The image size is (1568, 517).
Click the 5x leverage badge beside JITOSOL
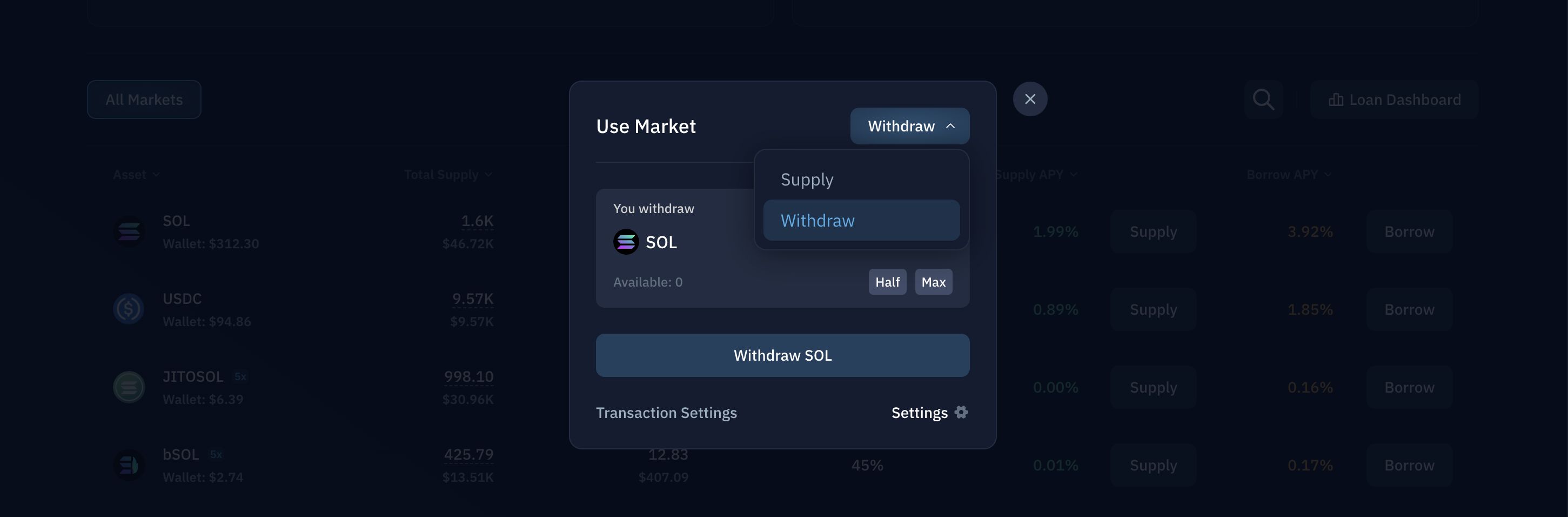[239, 376]
